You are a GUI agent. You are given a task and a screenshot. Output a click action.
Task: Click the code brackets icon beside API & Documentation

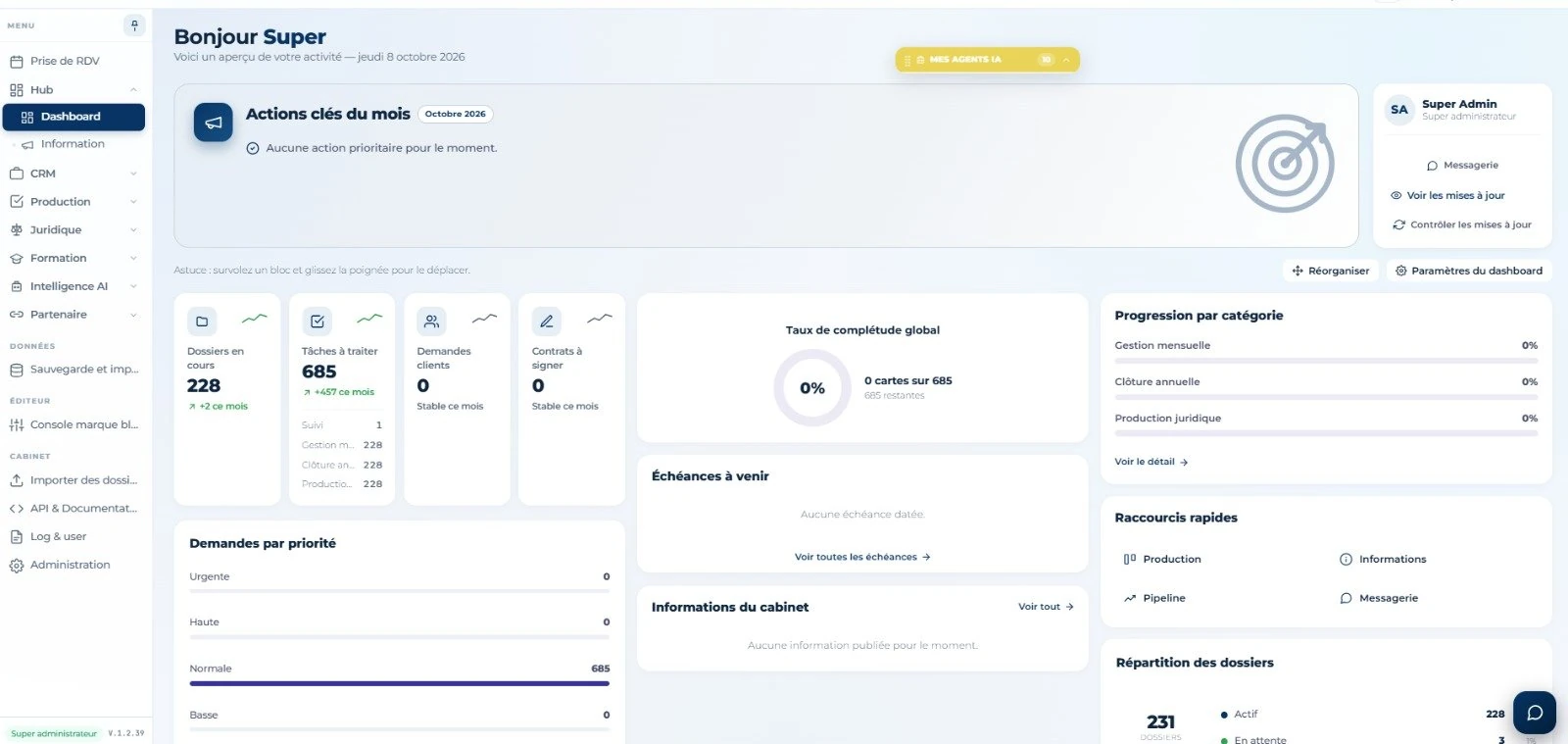(17, 509)
